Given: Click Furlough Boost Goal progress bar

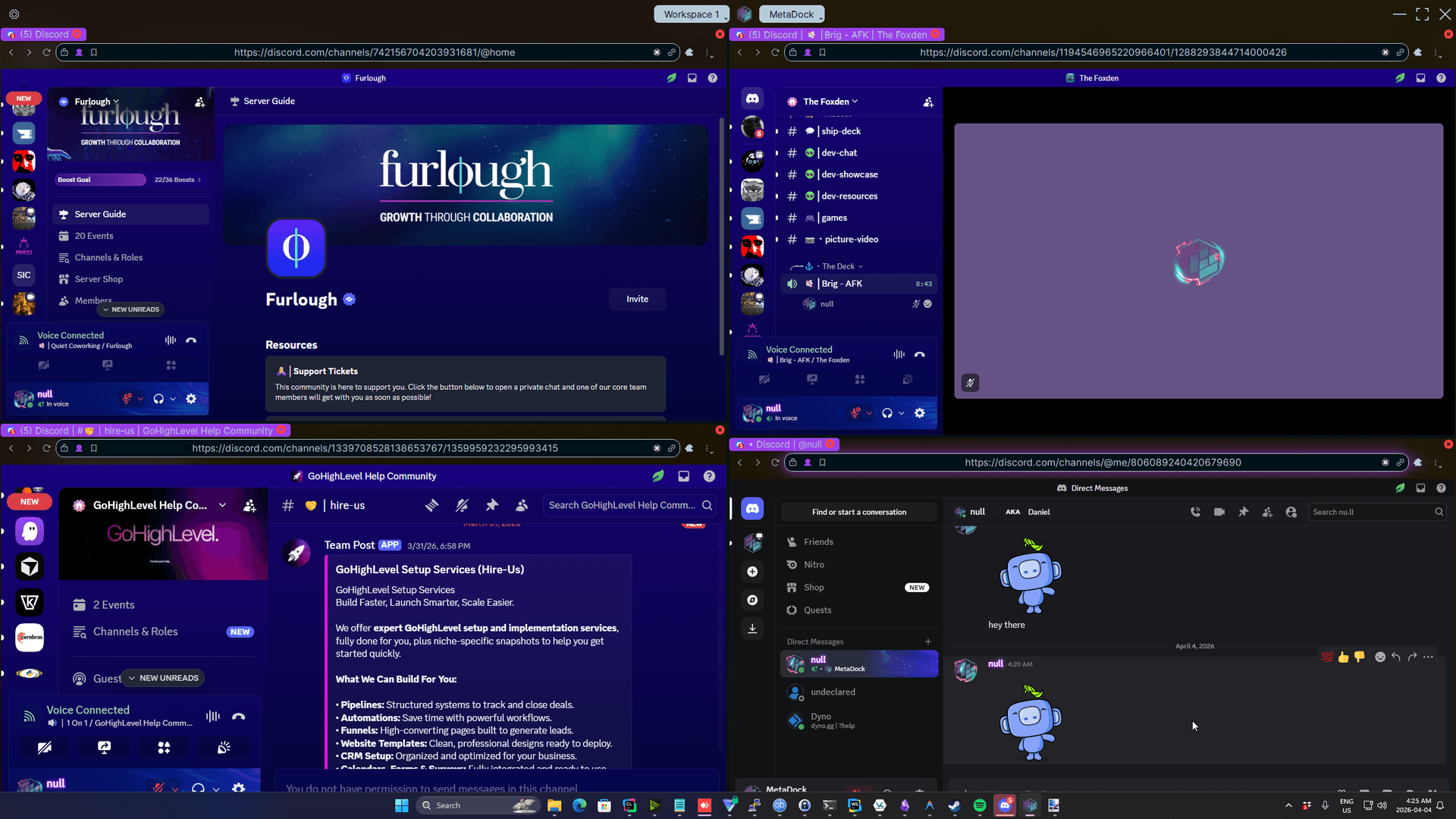Looking at the screenshot, I should [100, 180].
